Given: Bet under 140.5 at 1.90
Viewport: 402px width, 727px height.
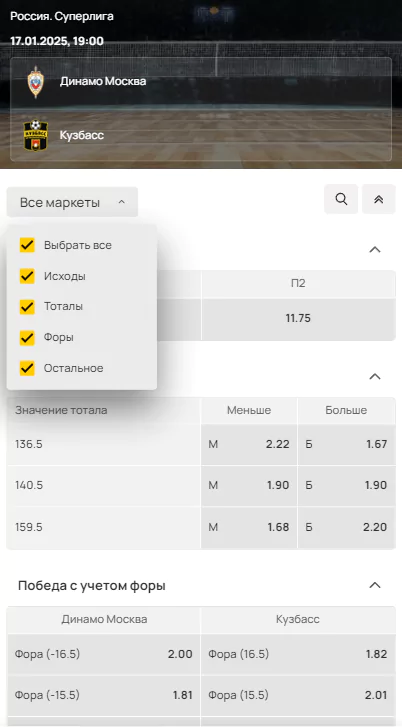Looking at the screenshot, I should click(x=249, y=485).
